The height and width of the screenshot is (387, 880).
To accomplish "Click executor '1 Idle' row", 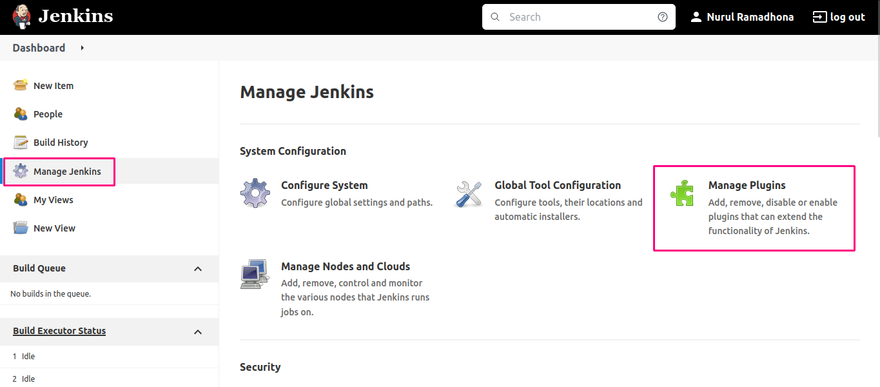I will 109,356.
